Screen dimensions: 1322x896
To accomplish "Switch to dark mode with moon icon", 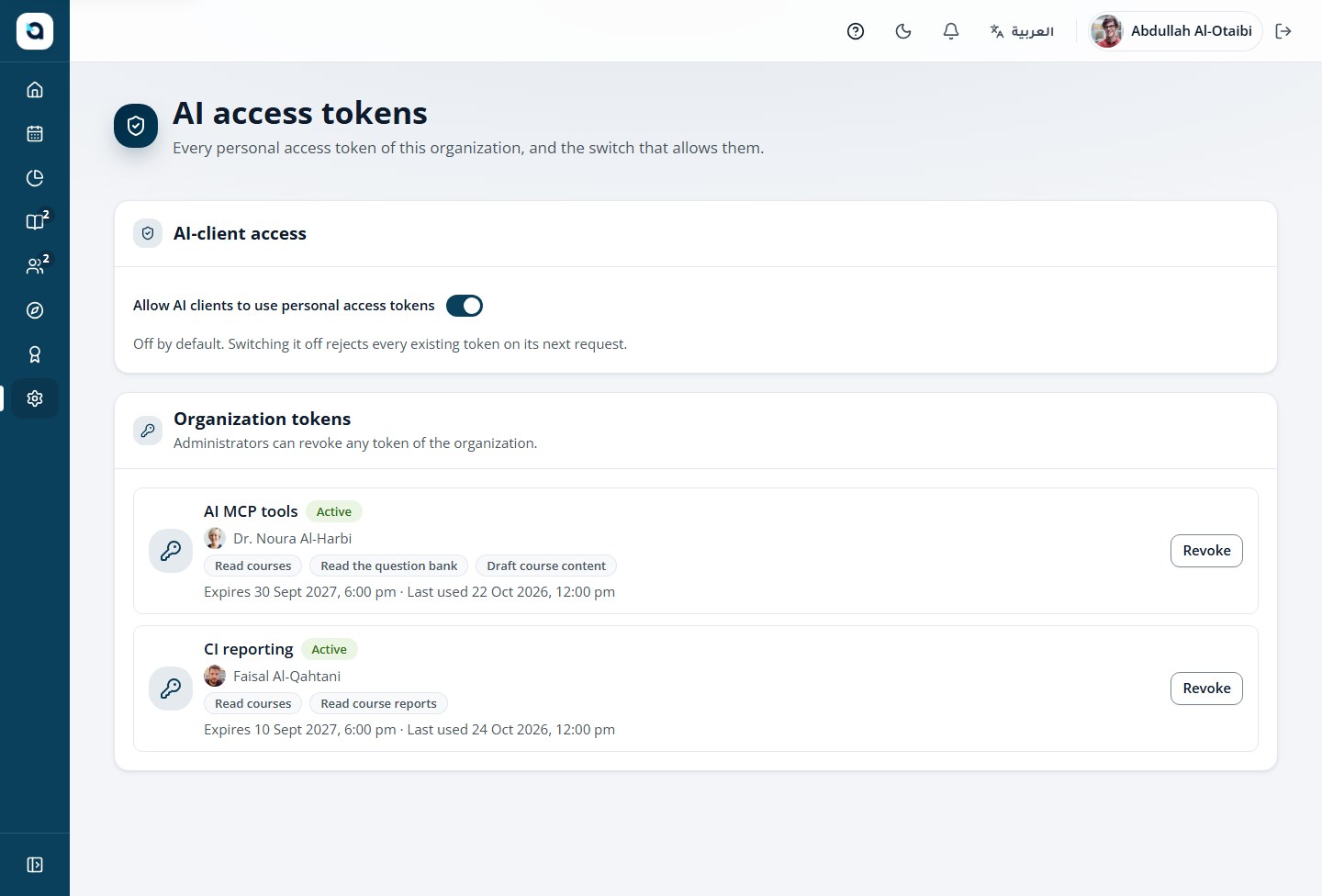I will pyautogui.click(x=903, y=31).
